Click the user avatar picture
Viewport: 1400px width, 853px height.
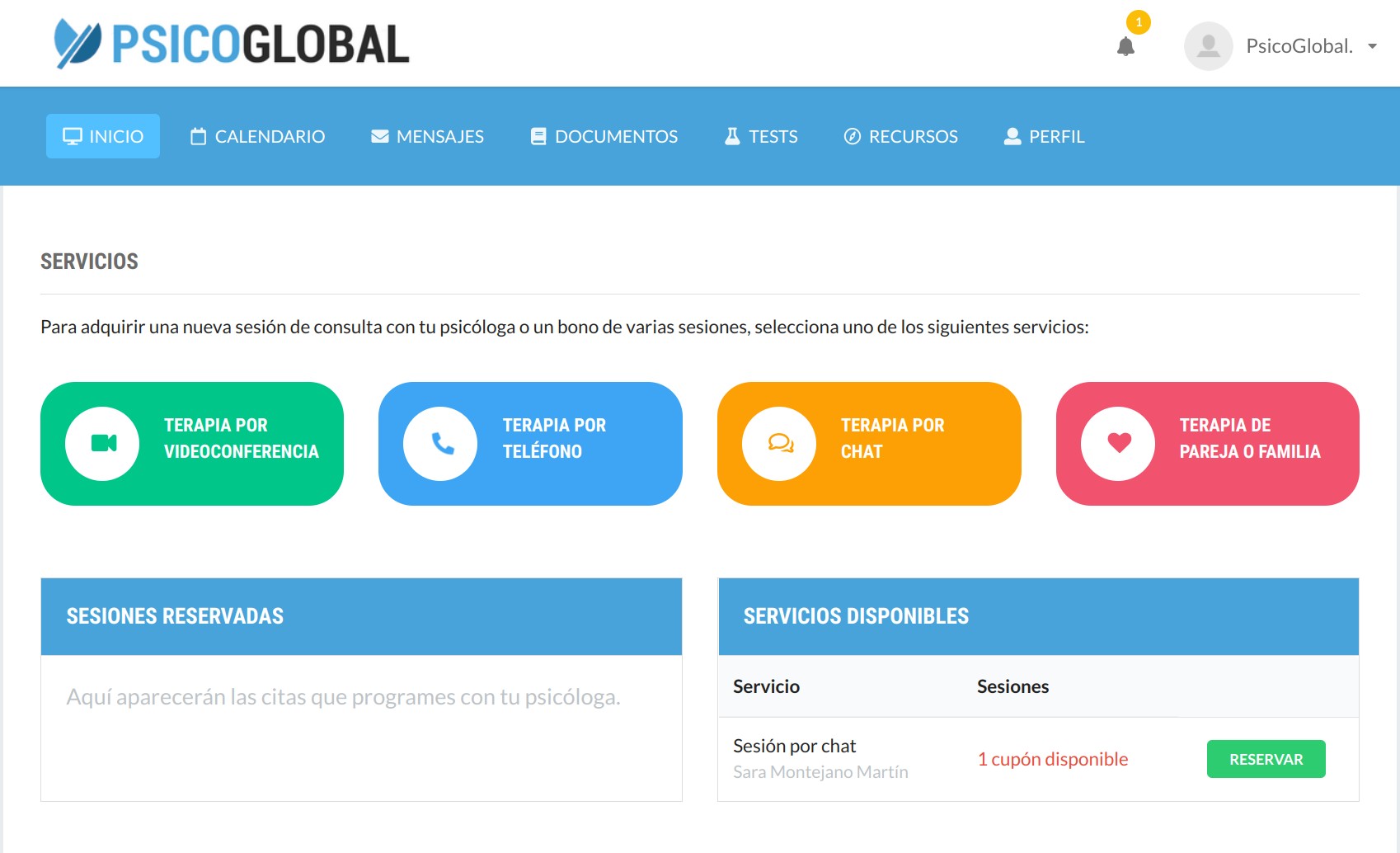point(1208,46)
